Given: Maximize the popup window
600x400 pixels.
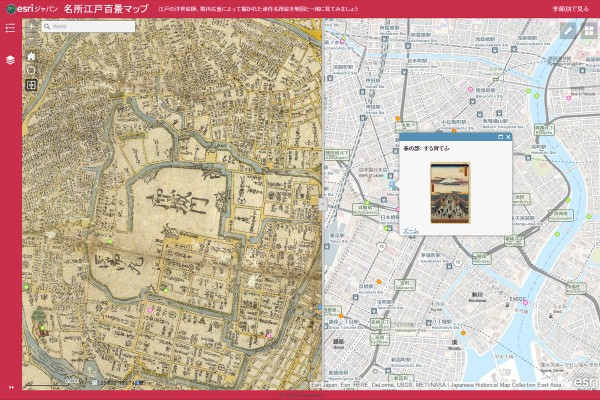Looking at the screenshot, I should tap(499, 137).
